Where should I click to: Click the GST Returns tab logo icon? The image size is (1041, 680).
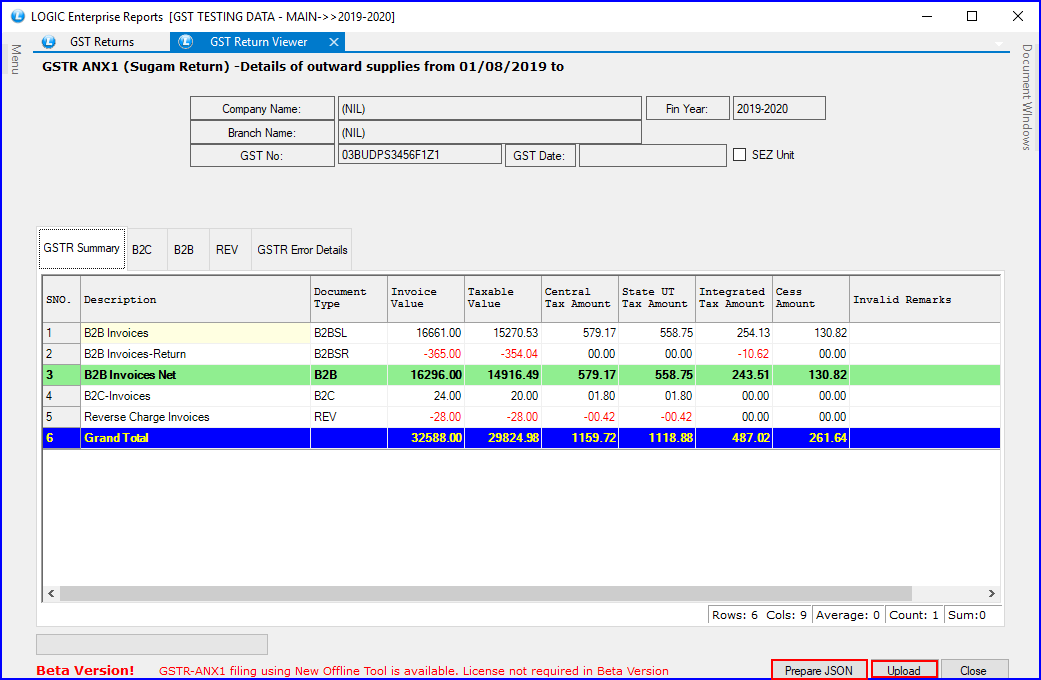[48, 42]
